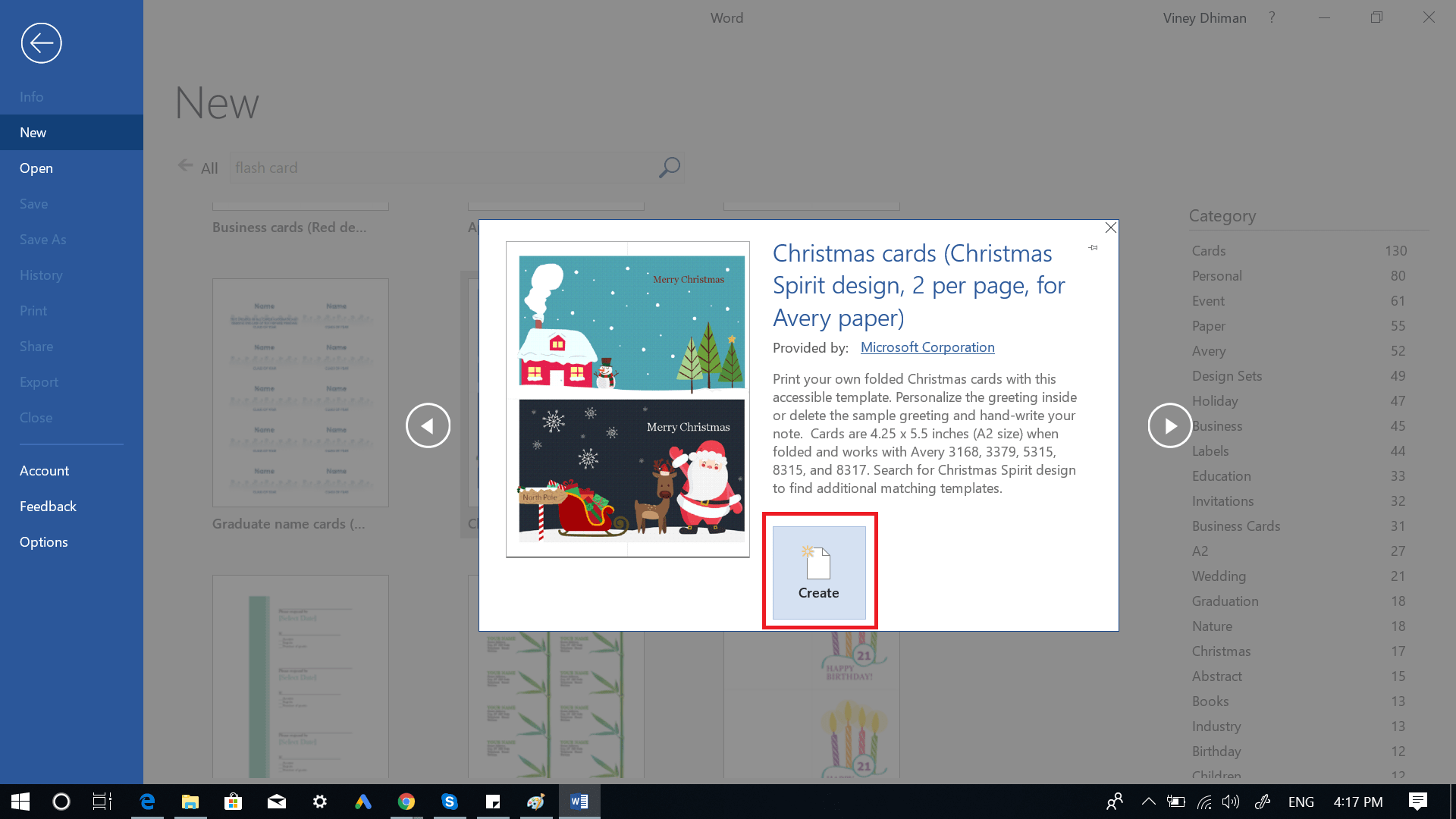Click the Create button
The image size is (1456, 819).
[x=819, y=573]
